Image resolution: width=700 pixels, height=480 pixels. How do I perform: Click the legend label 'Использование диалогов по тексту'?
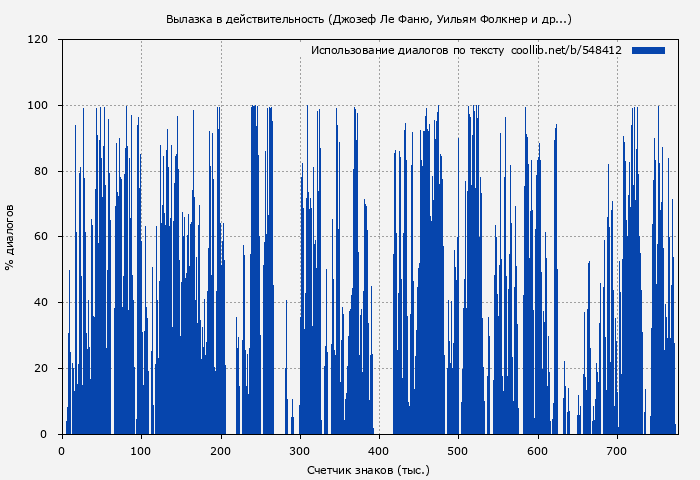click(x=407, y=50)
